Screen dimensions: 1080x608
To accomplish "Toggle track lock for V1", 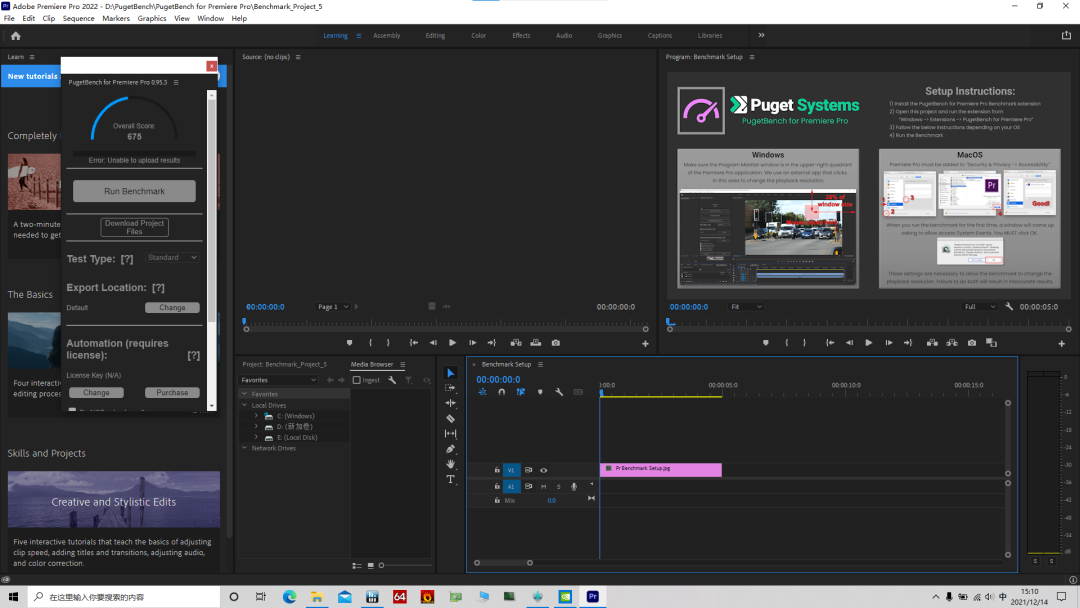I will click(497, 470).
